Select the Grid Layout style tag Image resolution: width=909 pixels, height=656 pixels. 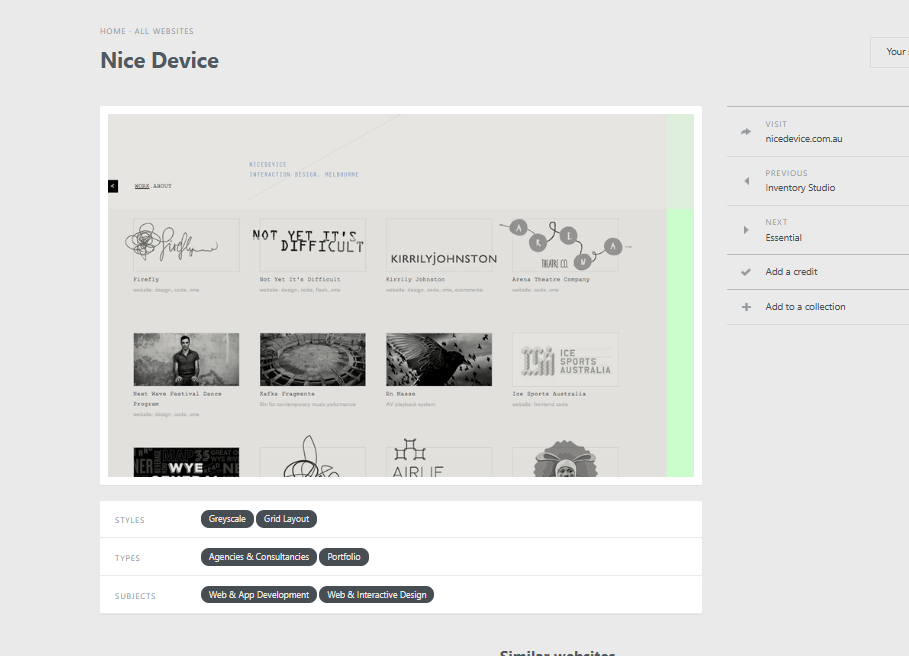coord(287,519)
